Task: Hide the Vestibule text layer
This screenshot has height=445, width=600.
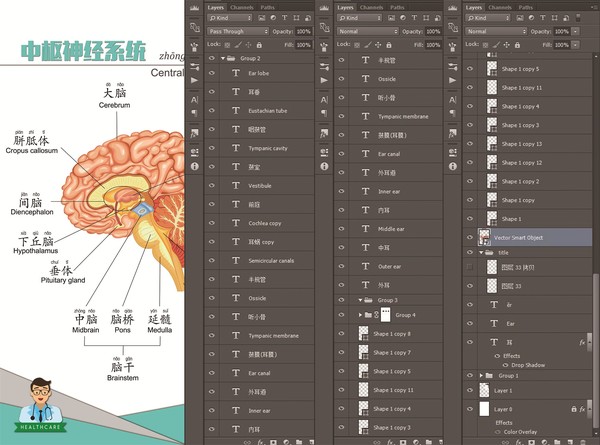Action: [x=212, y=186]
